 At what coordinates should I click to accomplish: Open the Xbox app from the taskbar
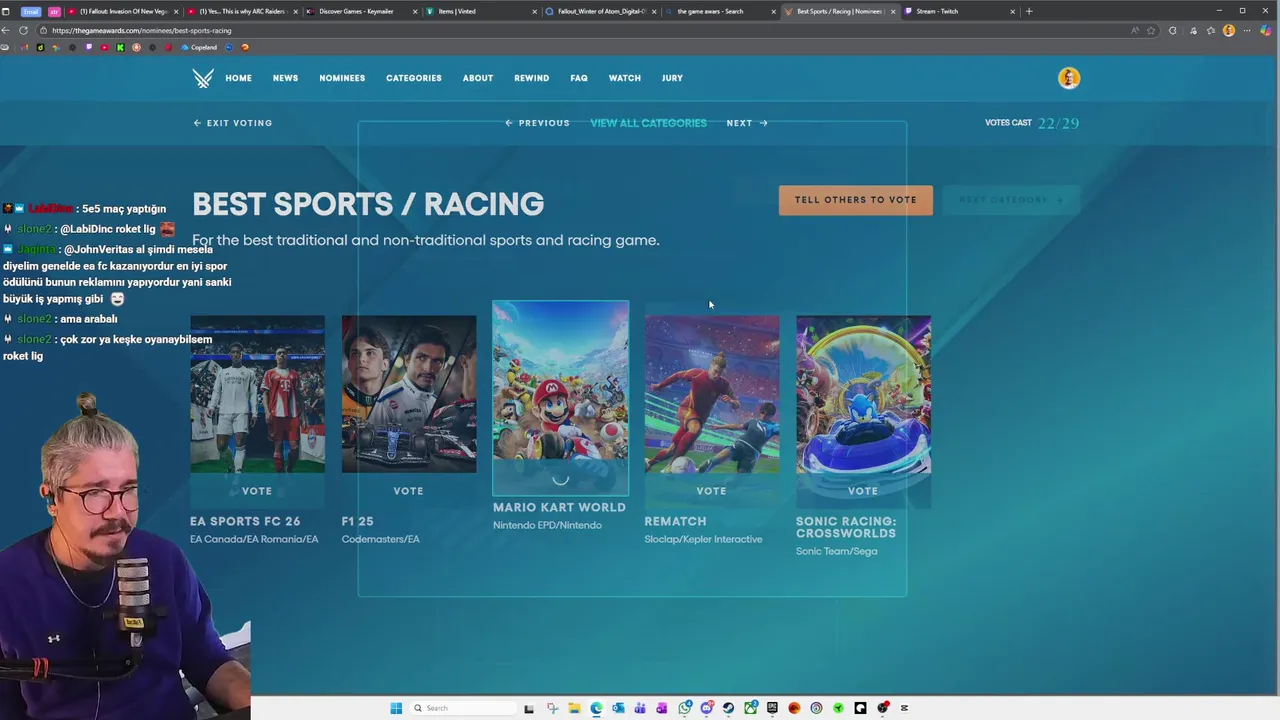click(750, 708)
